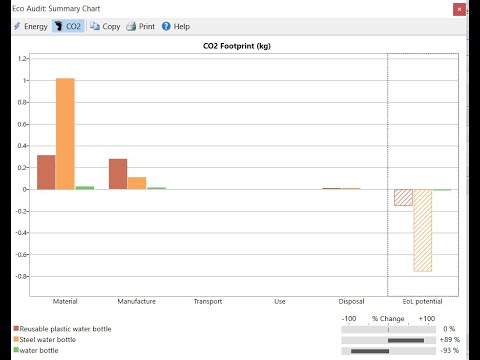Click the +89 % change bar

(x=406, y=340)
